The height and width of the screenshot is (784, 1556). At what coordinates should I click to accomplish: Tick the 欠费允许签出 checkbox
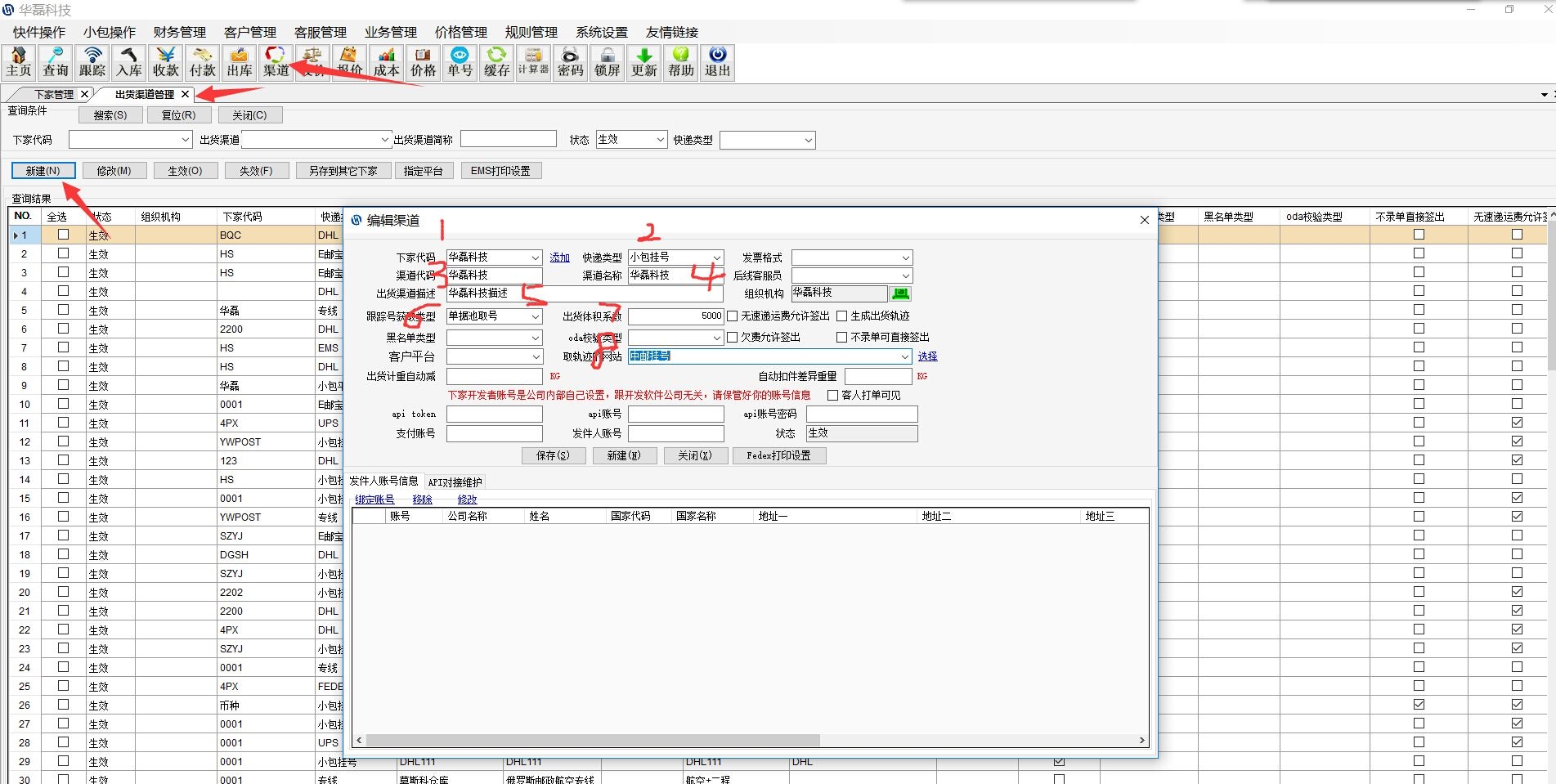pyautogui.click(x=733, y=338)
